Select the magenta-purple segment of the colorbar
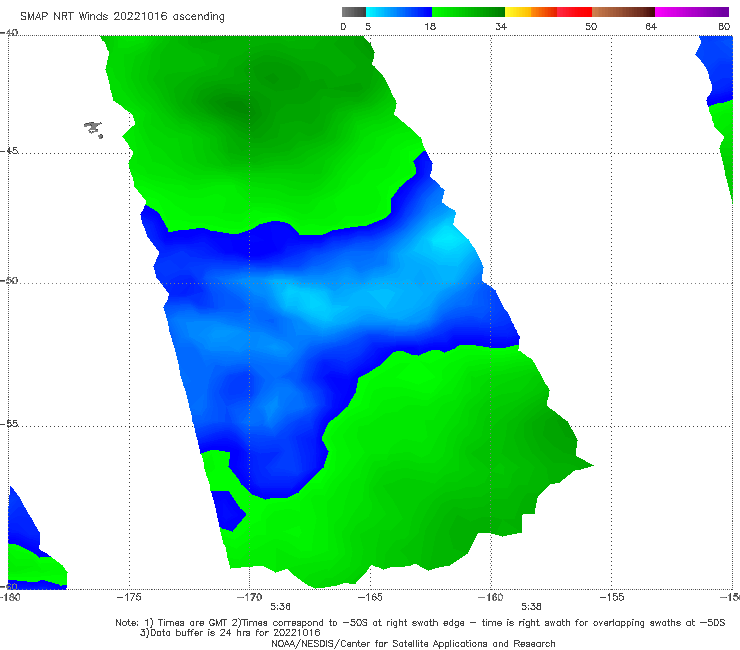 [x=692, y=12]
